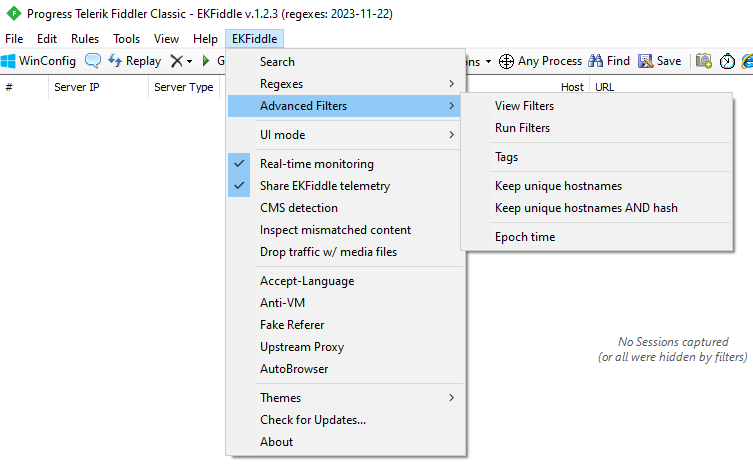The width and height of the screenshot is (753, 467).
Task: Click the Fiddler app logo icon
Action: tap(13, 13)
